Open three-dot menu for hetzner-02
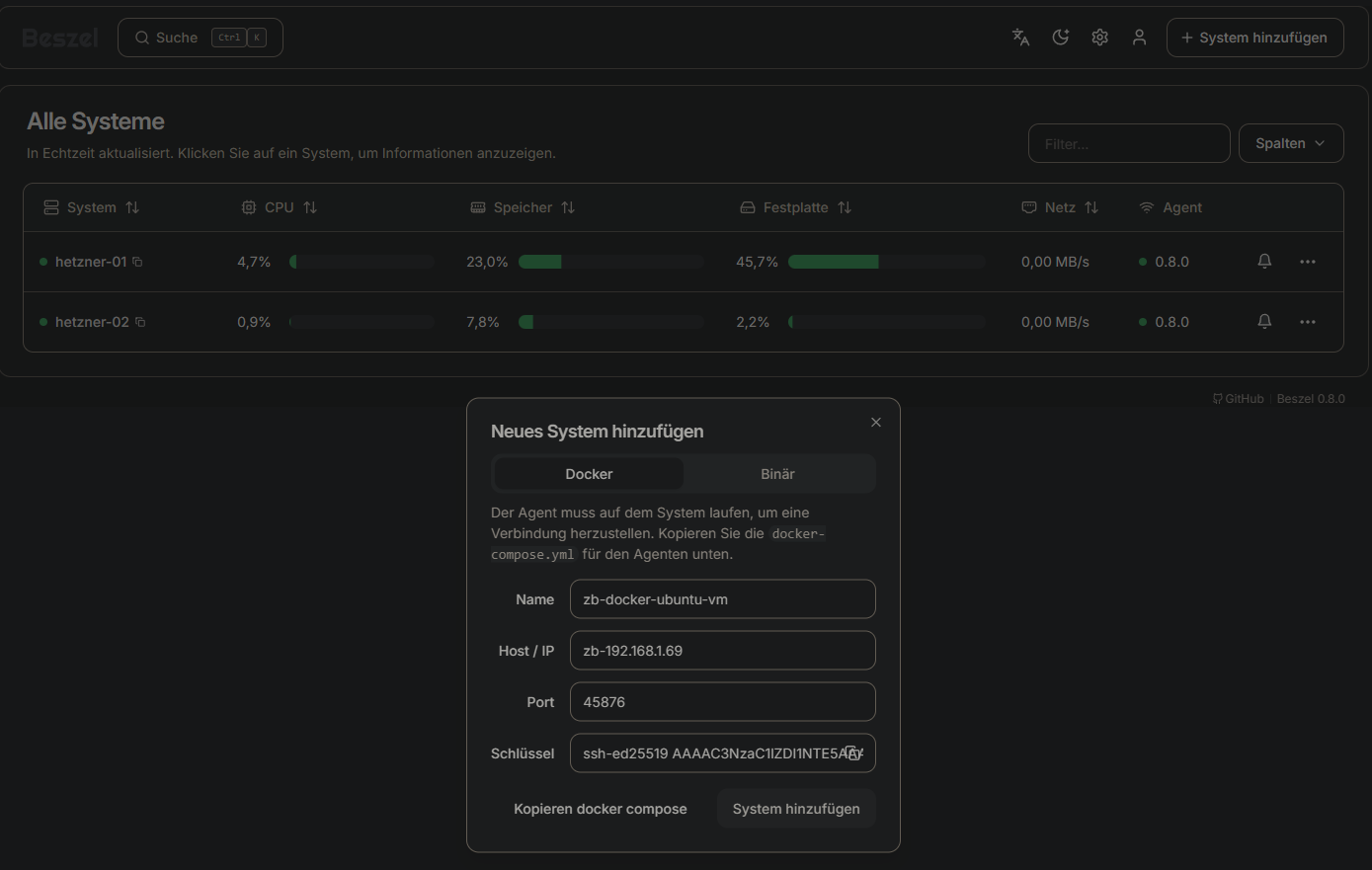This screenshot has width=1372, height=870. (1308, 322)
